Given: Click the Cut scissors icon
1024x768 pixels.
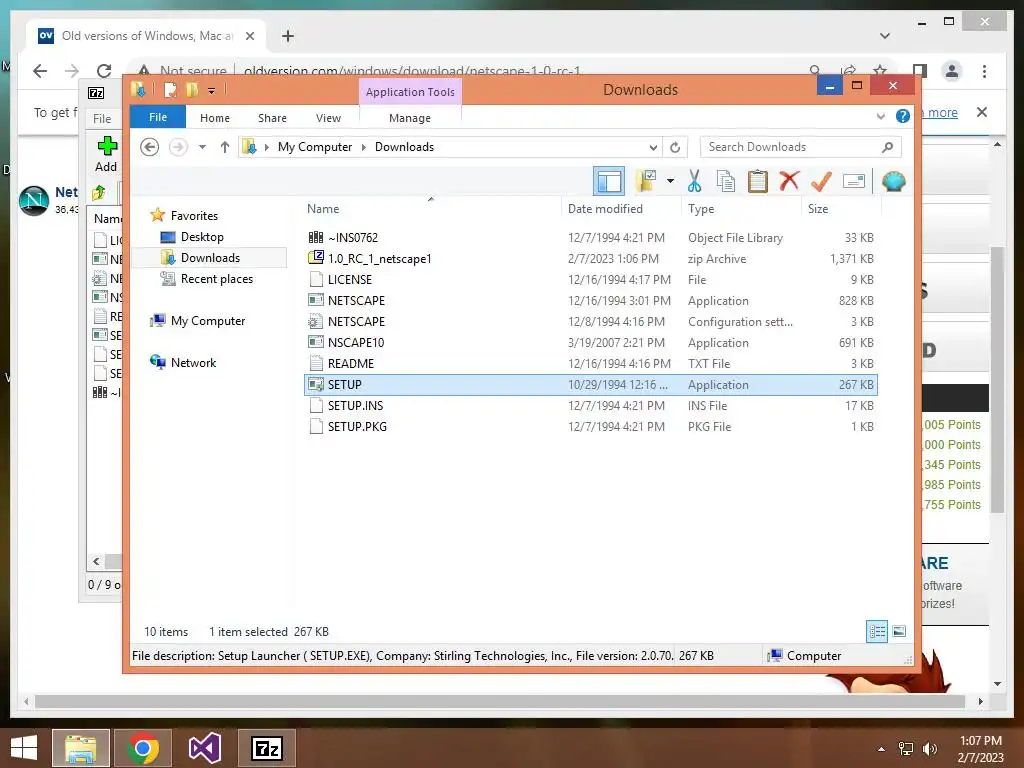Looking at the screenshot, I should click(x=694, y=181).
